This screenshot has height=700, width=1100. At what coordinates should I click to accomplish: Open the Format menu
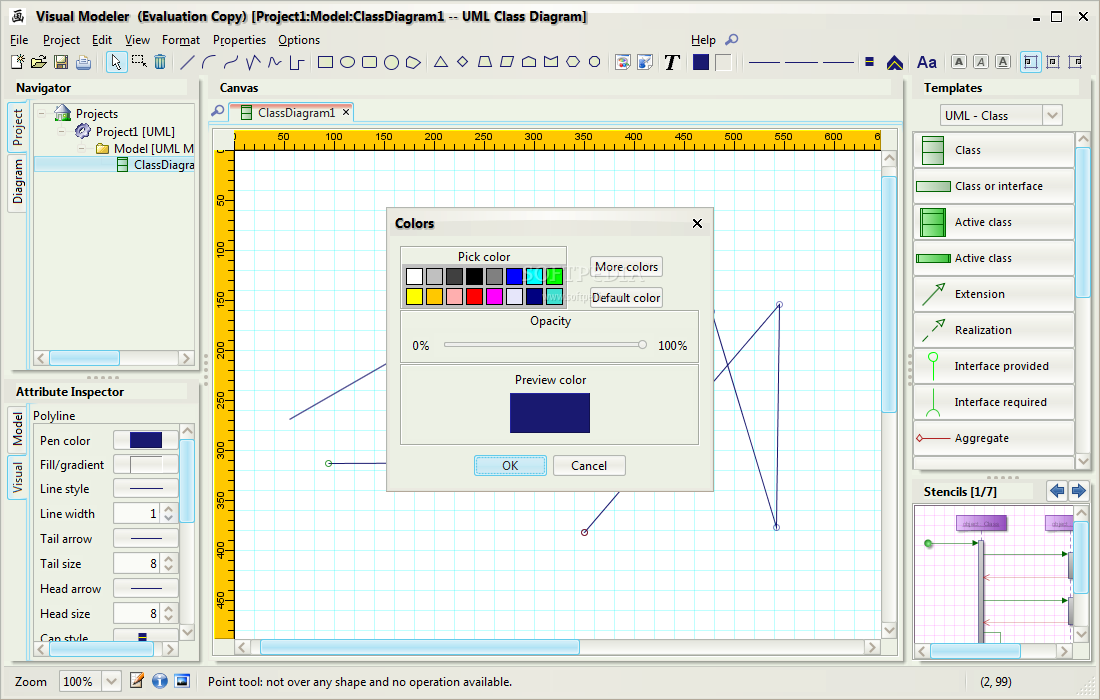pos(181,40)
